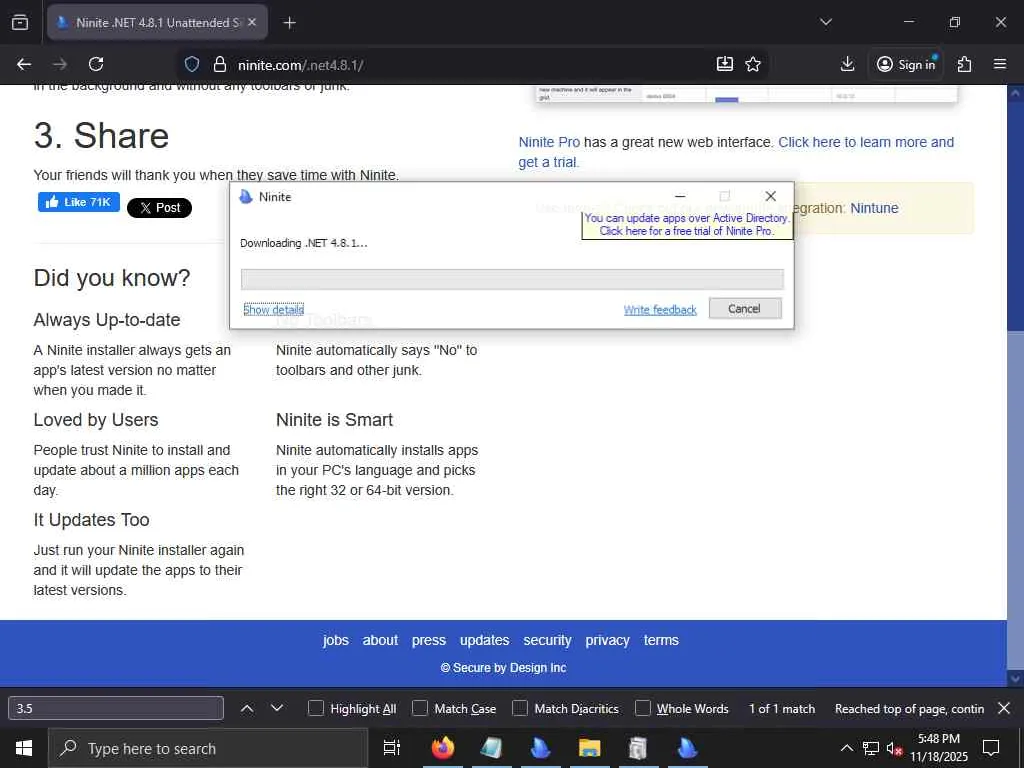Click Show details in Ninite dialog
The width and height of the screenshot is (1024, 768).
click(274, 310)
